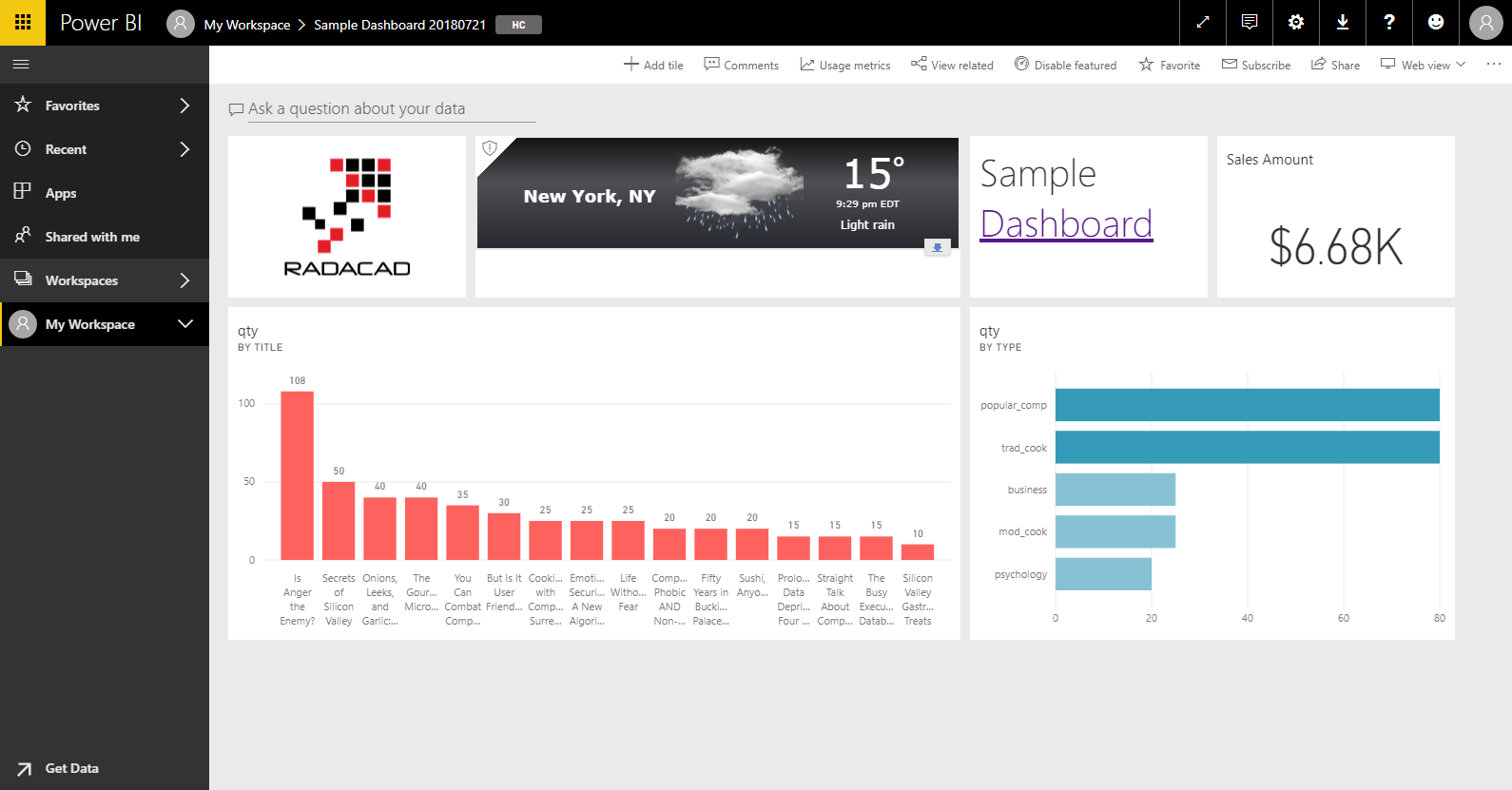The height and width of the screenshot is (790, 1512).
Task: Click the Shared with me people icon
Action: (23, 235)
